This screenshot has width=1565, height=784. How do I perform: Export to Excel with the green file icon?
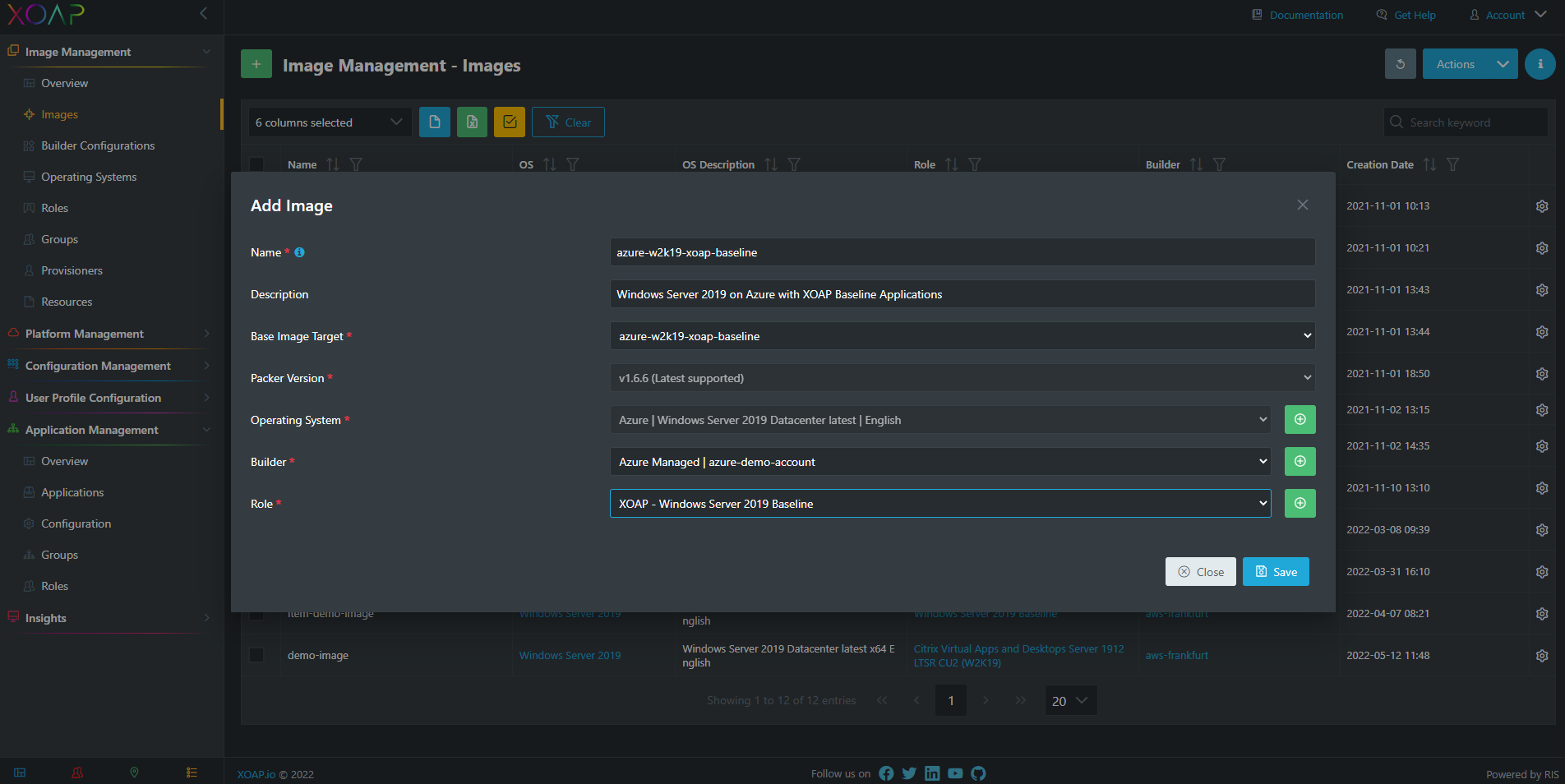(472, 122)
